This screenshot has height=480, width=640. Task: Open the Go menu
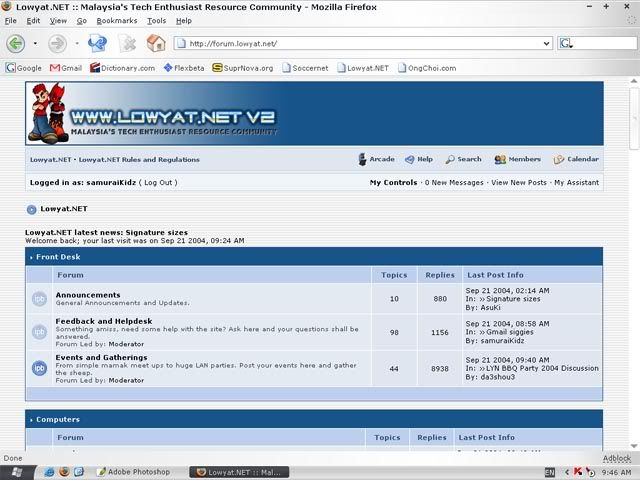(x=82, y=21)
